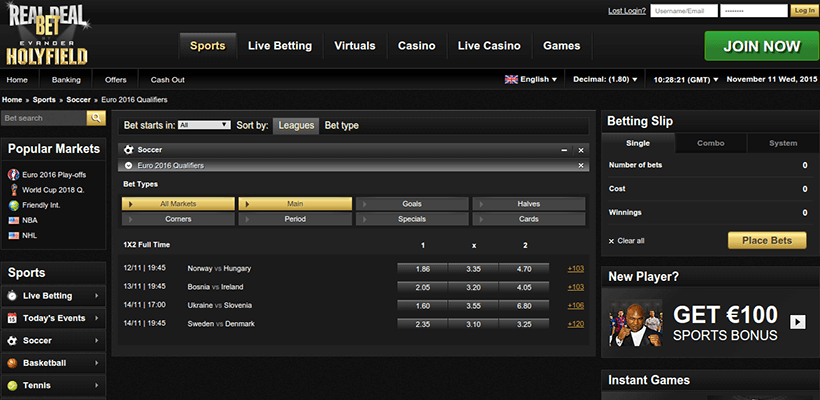Open the Bet starts in dropdown
Image resolution: width=820 pixels, height=400 pixels.
pyautogui.click(x=204, y=125)
